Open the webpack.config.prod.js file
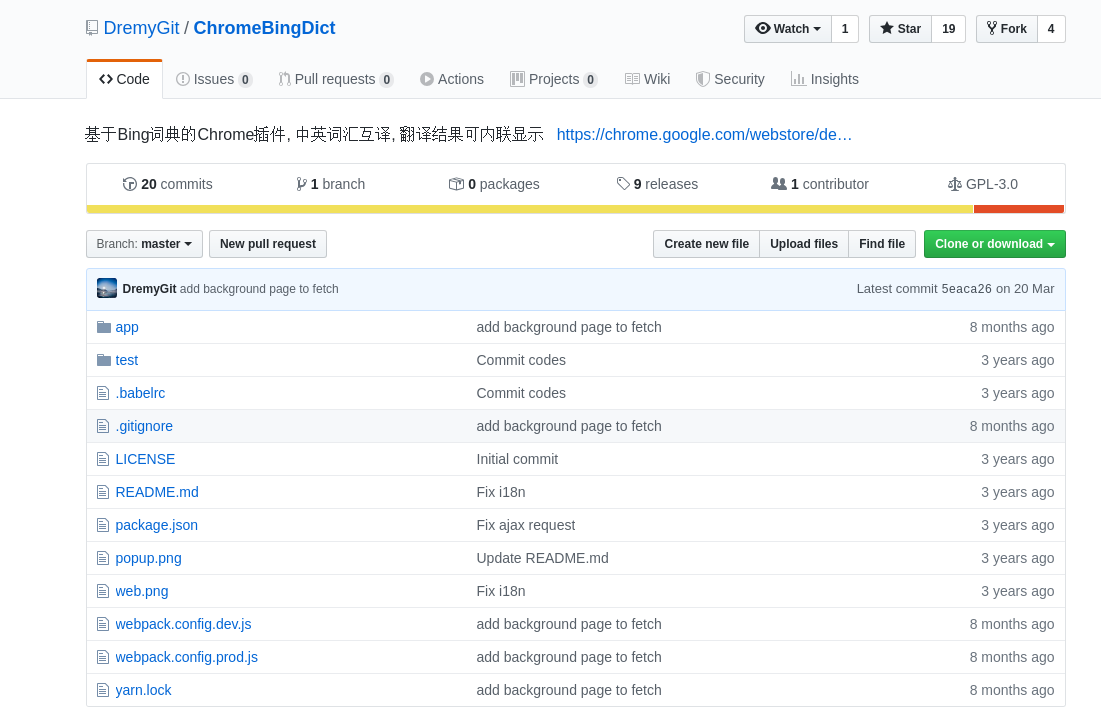Screen dimensions: 1101x715 point(187,657)
